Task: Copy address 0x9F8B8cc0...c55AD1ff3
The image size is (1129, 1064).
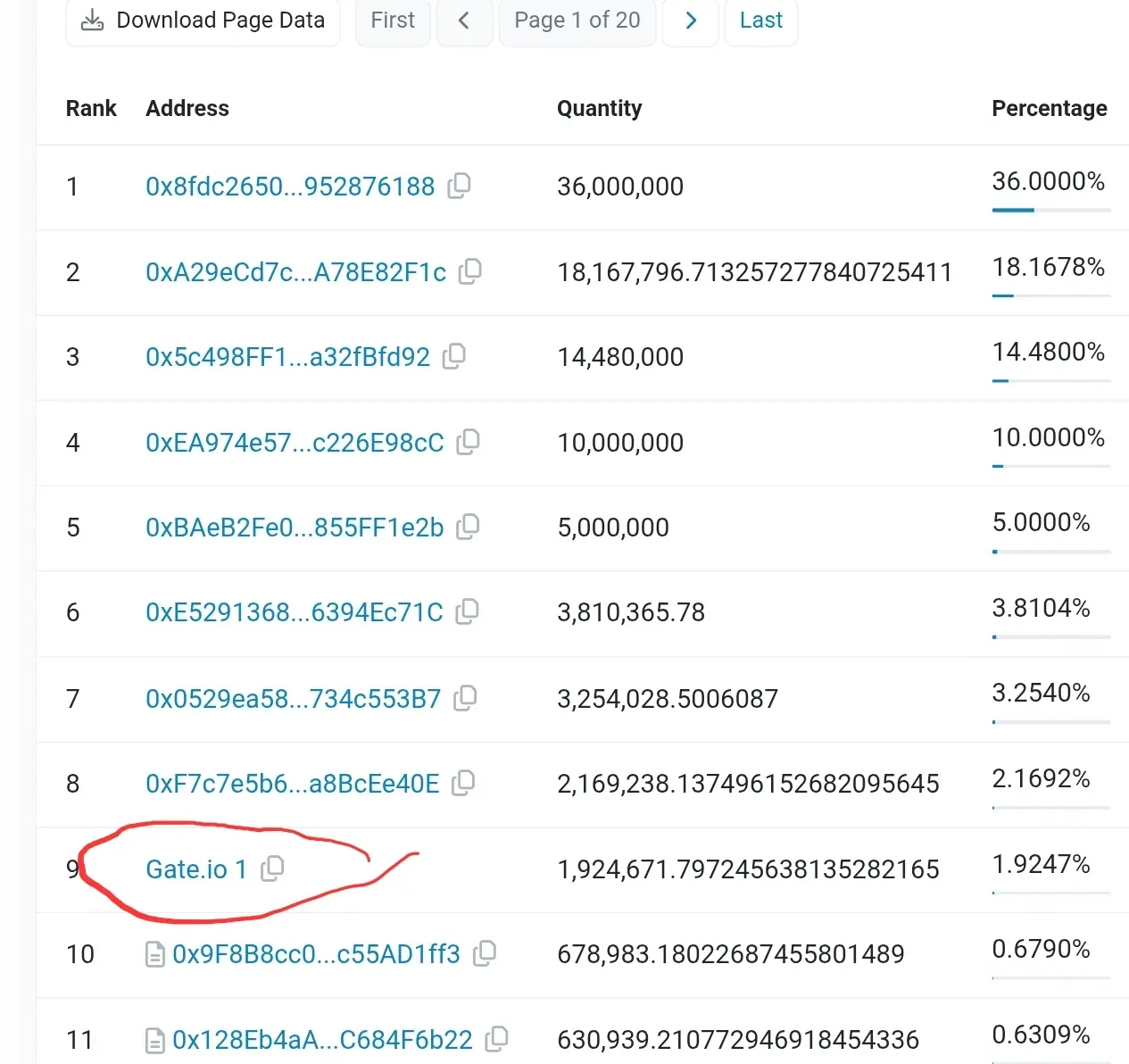Action: click(485, 953)
